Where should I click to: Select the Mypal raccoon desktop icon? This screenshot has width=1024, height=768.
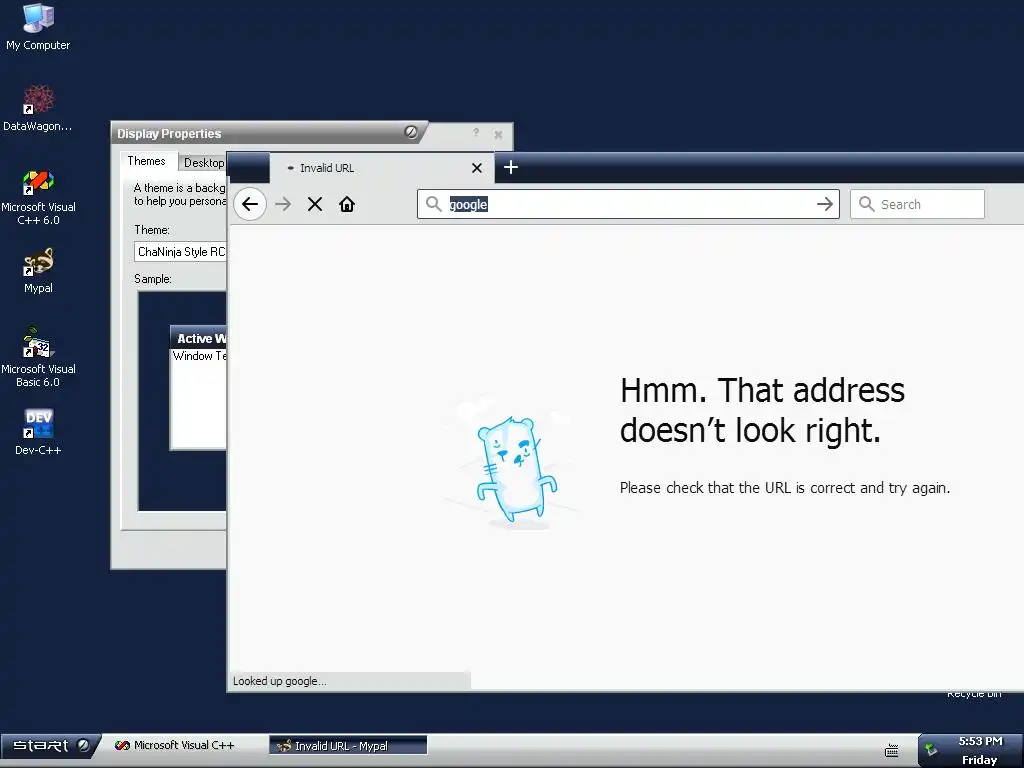[38, 270]
